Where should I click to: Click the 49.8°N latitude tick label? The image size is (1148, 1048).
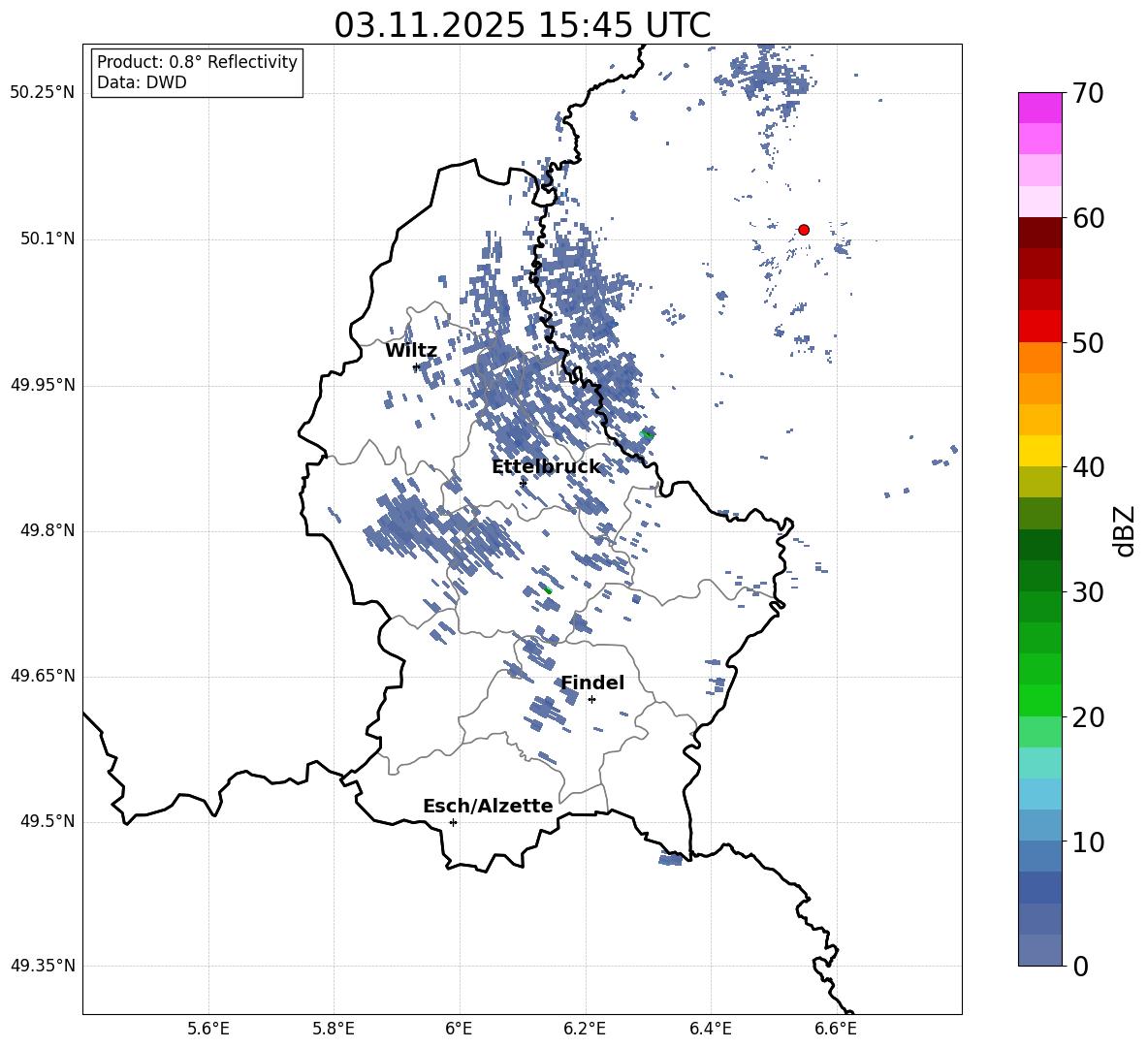48,530
